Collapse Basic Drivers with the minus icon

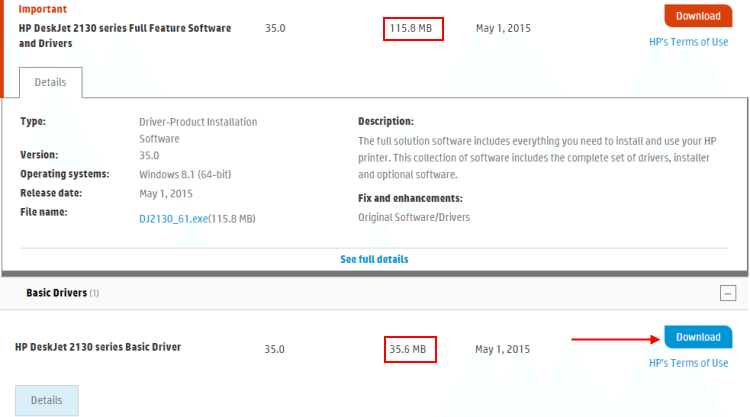pos(727,293)
